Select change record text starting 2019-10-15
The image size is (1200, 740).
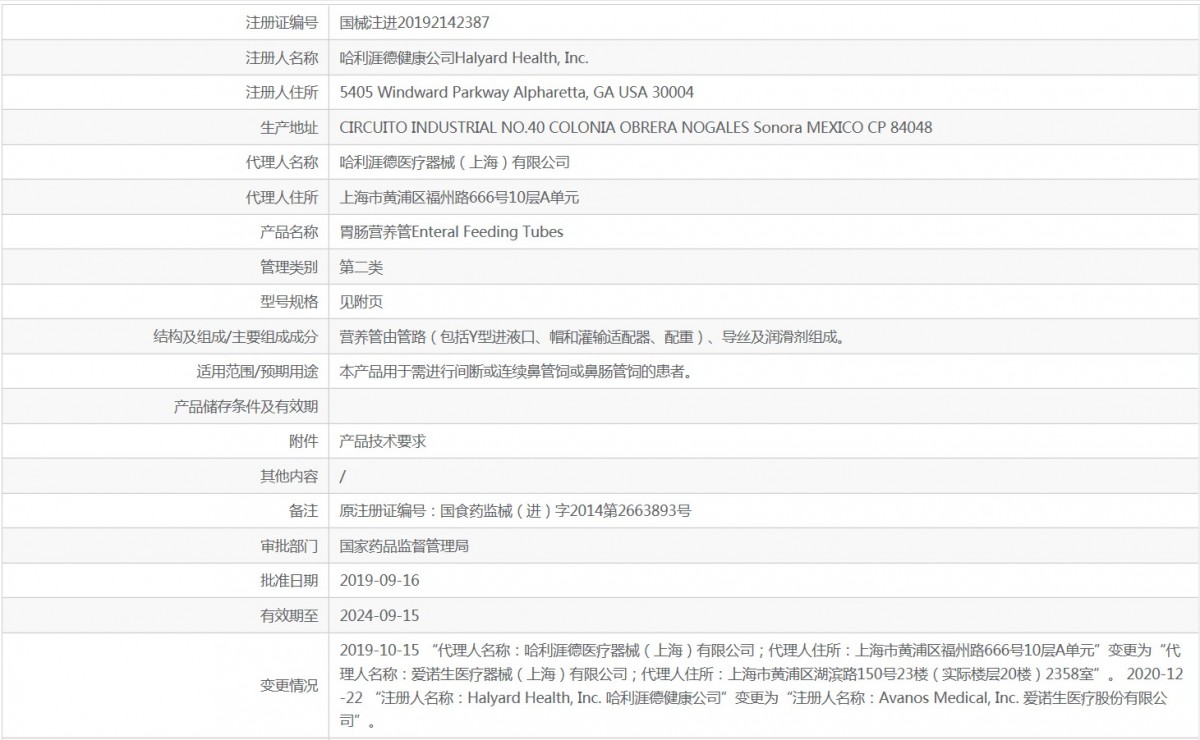pos(761,685)
